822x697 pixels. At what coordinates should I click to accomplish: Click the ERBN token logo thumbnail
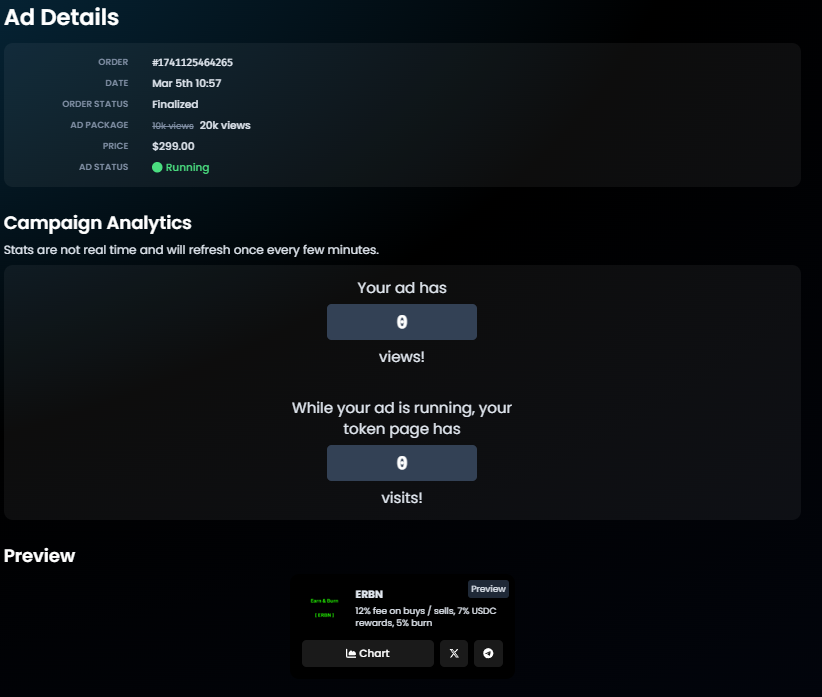pos(325,608)
